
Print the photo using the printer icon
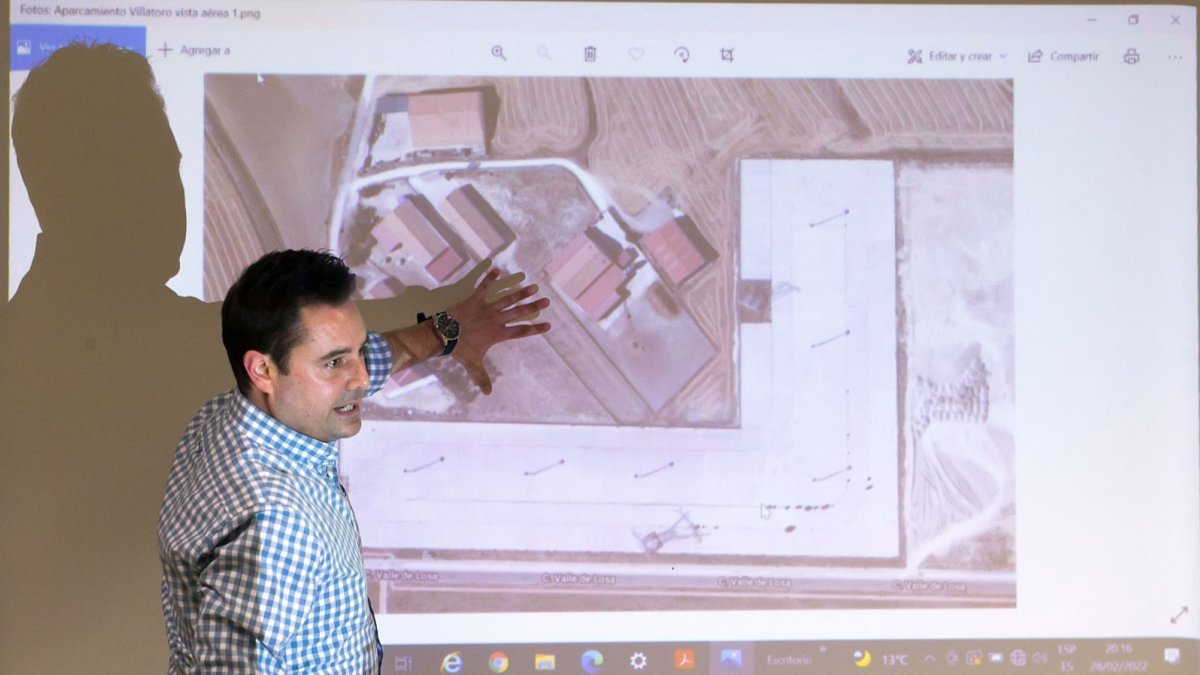pyautogui.click(x=1131, y=56)
